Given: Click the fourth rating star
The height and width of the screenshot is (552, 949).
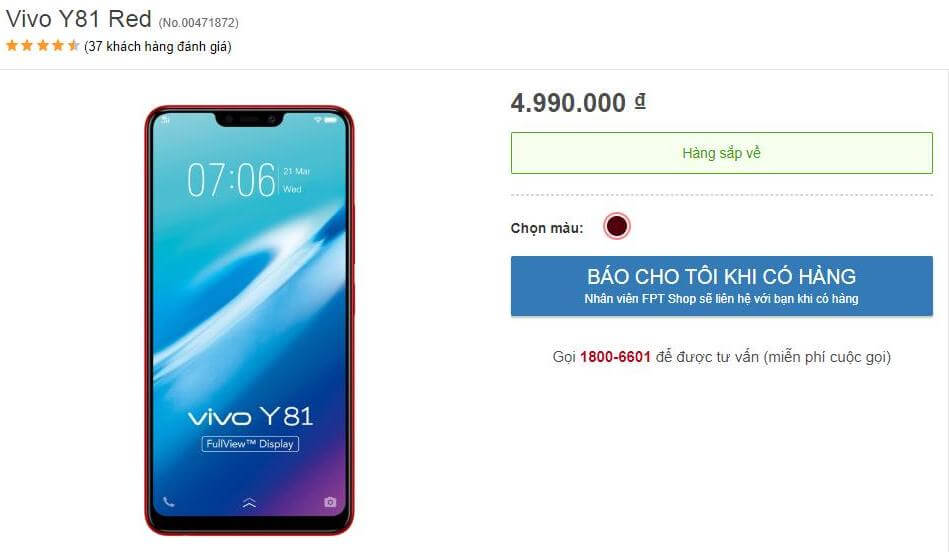Looking at the screenshot, I should [58, 45].
